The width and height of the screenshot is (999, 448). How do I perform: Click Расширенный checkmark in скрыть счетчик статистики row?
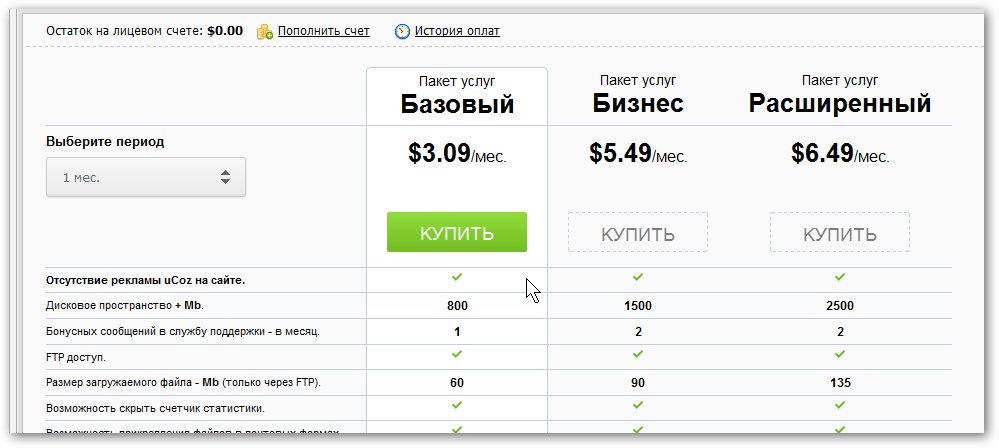[840, 405]
